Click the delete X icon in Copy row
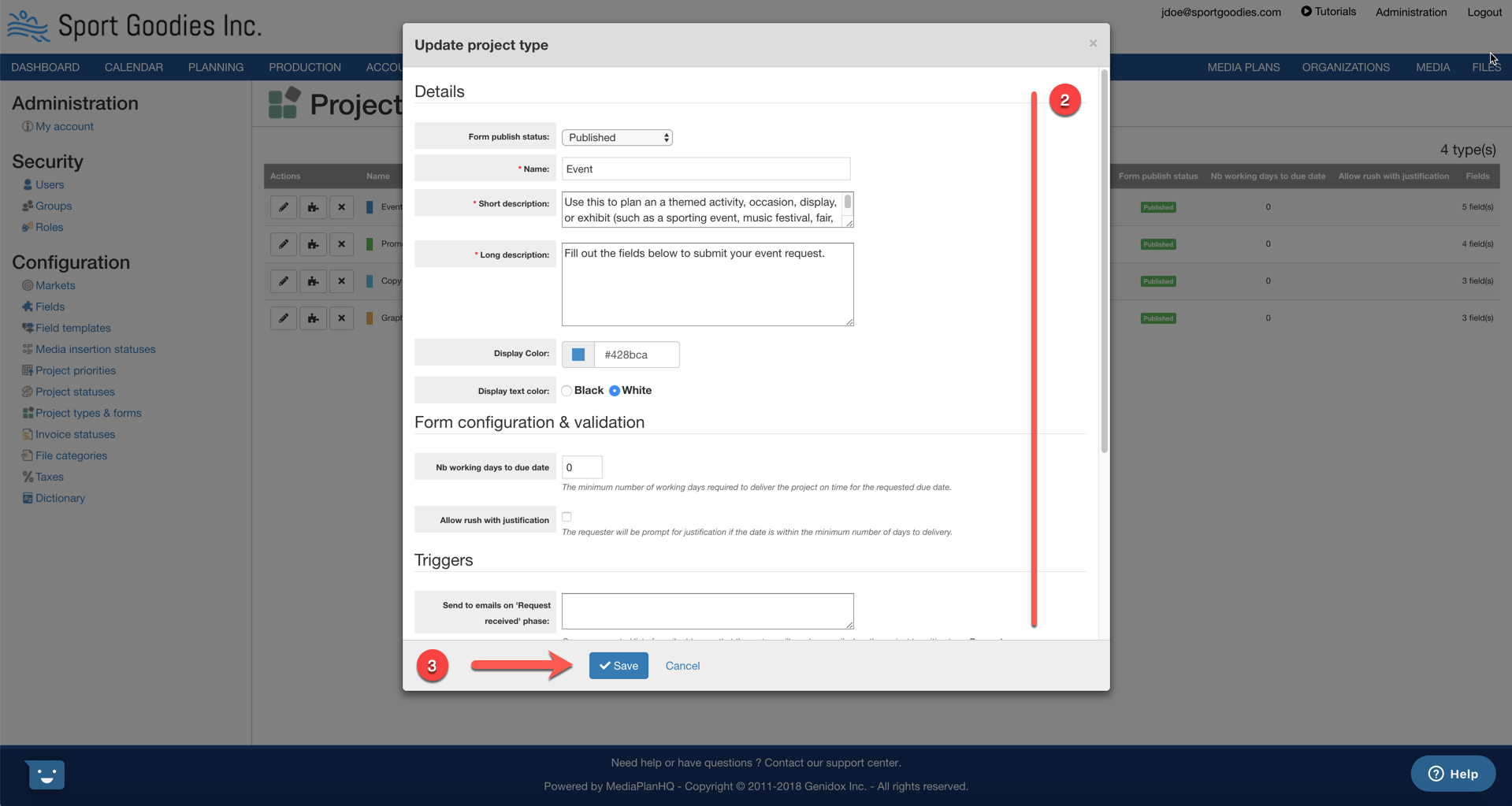 click(341, 281)
